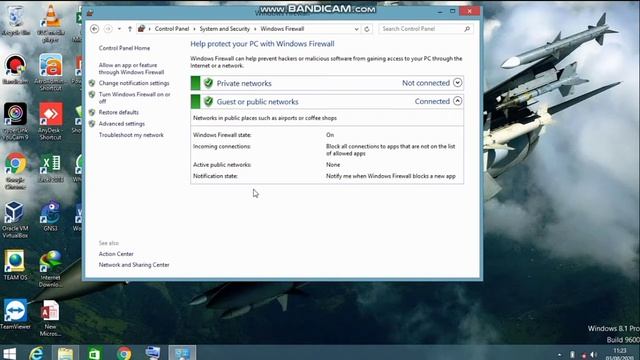This screenshot has height=360, width=640.
Task: Open recent locations dropdown arrow
Action: click(119, 29)
